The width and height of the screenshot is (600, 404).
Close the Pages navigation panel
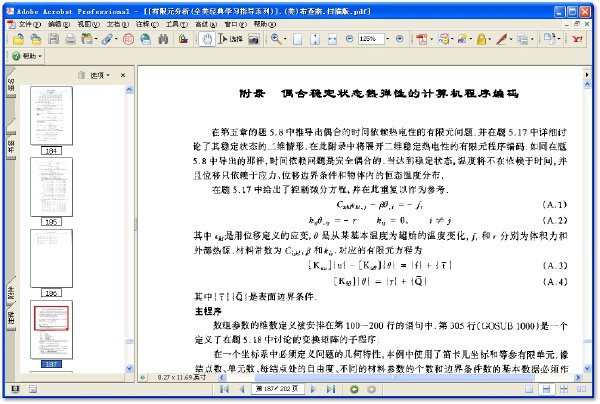pyautogui.click(x=123, y=75)
